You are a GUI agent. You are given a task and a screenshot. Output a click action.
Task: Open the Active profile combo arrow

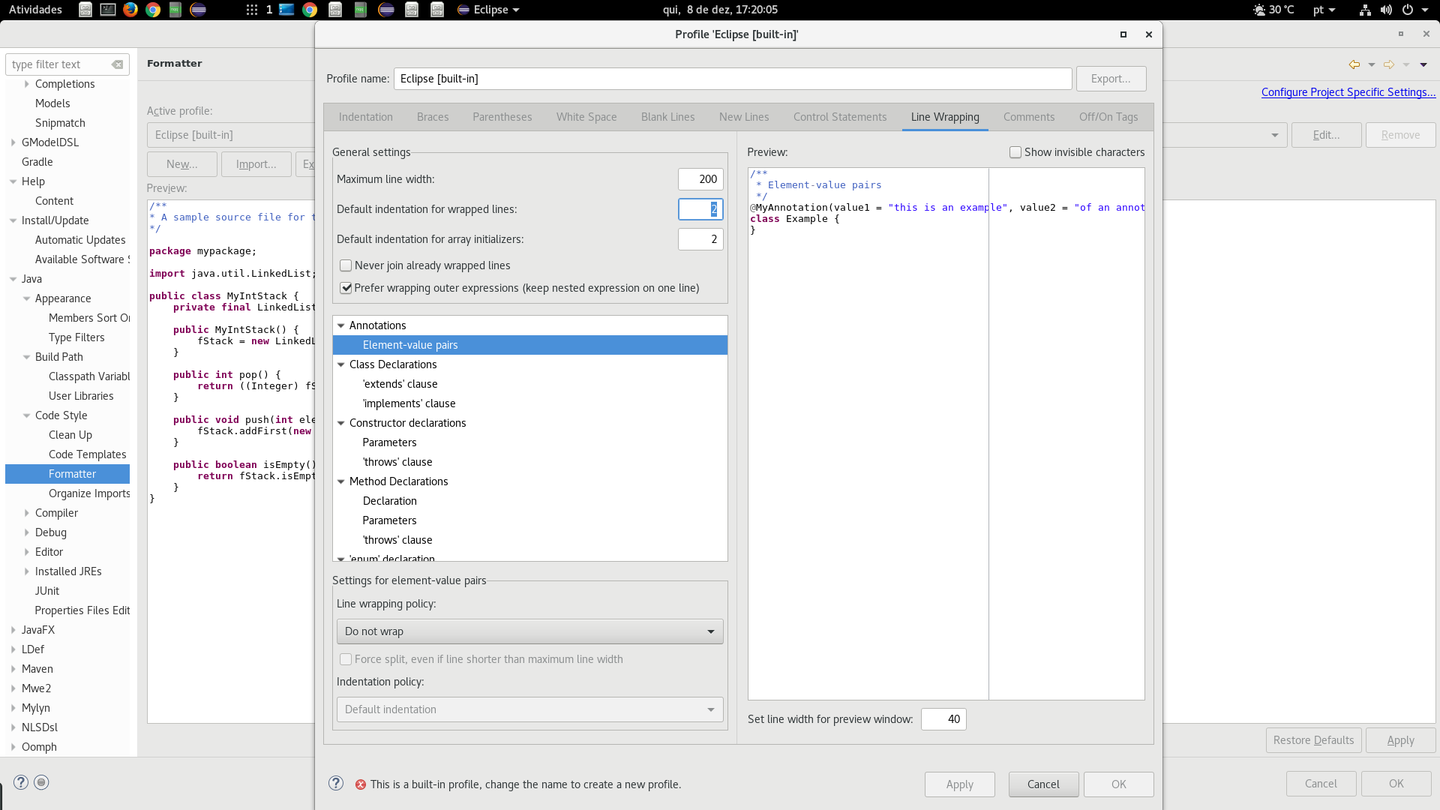coord(1274,135)
